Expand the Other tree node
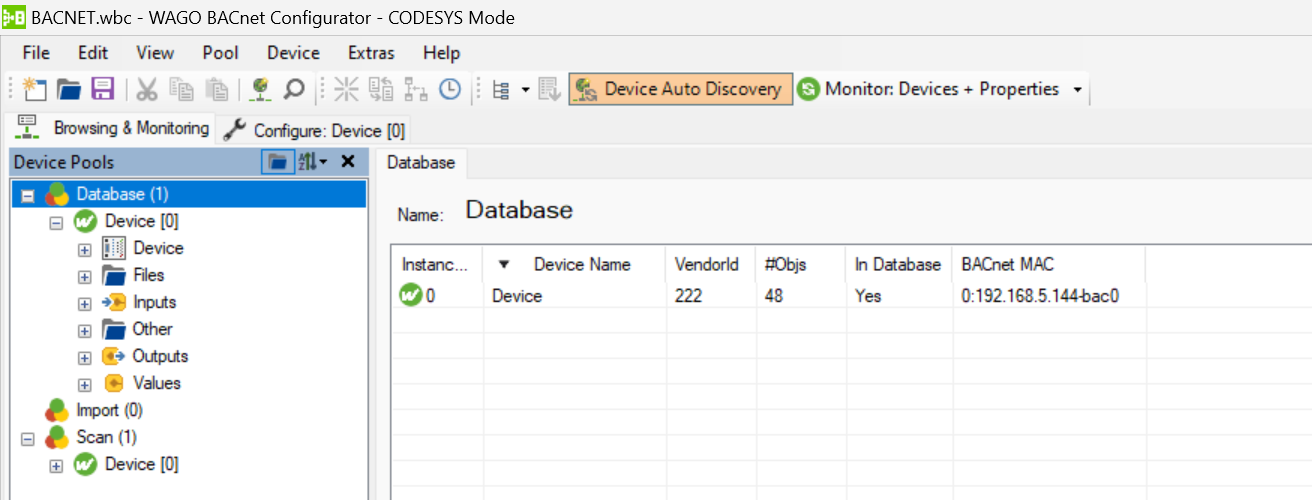 pyautogui.click(x=84, y=330)
